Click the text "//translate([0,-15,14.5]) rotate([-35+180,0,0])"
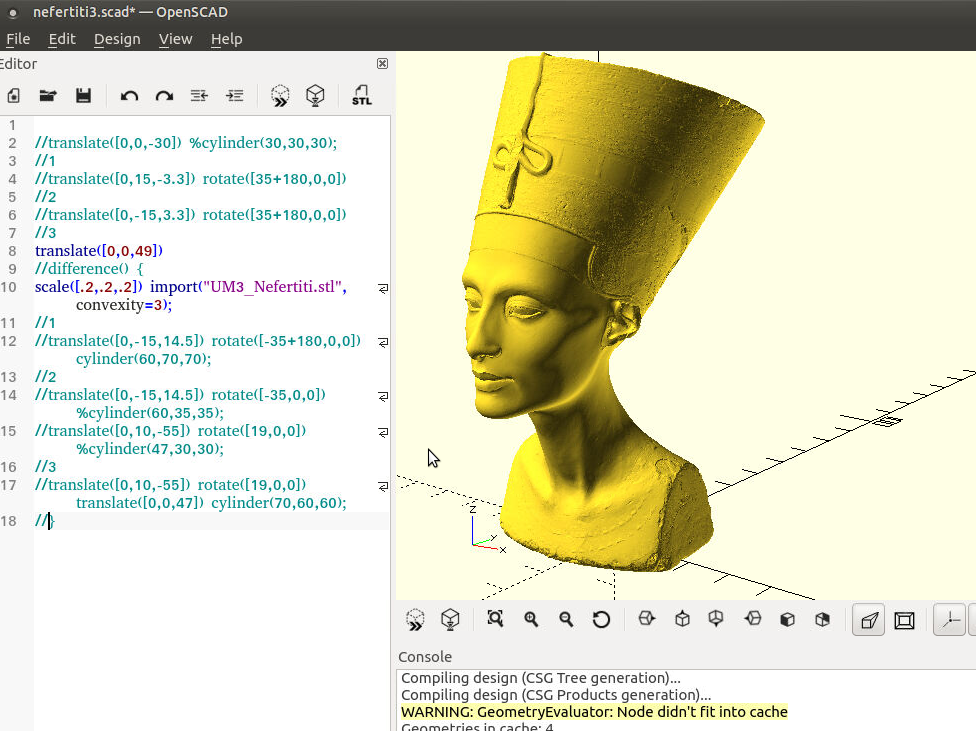Screen dimensions: 976x731 click(x=198, y=341)
